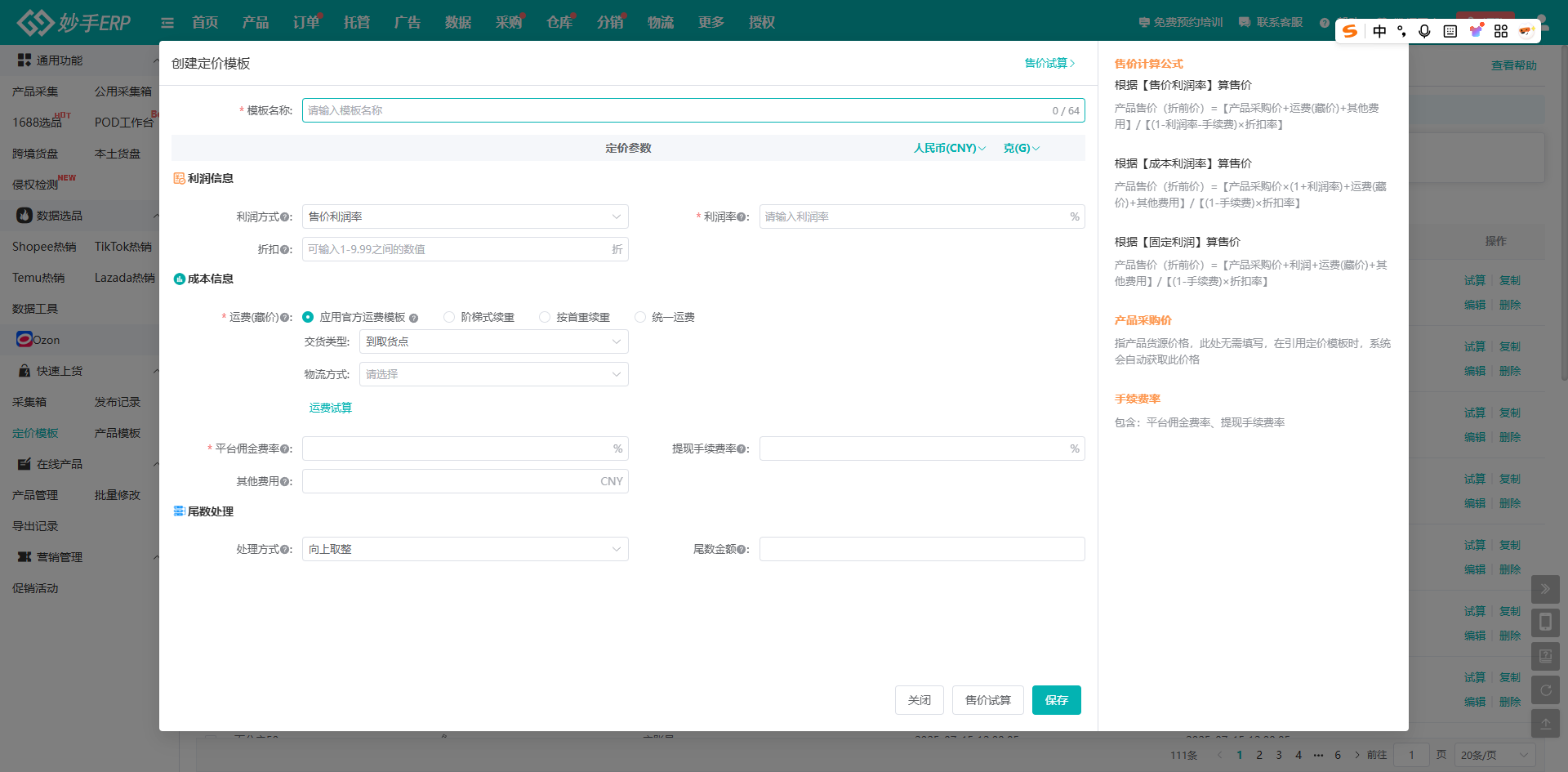Image resolution: width=1568 pixels, height=772 pixels.
Task: Open the 利润方式 dropdown showing 售价利润率
Action: (465, 216)
